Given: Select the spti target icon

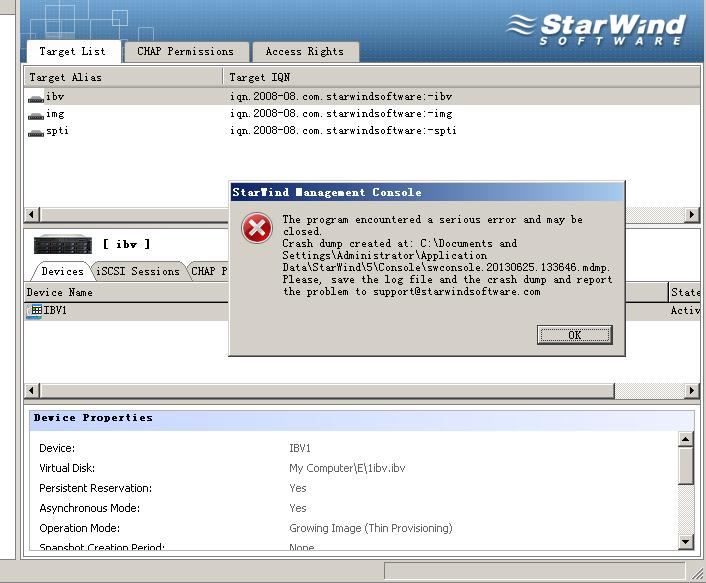Looking at the screenshot, I should [x=36, y=132].
